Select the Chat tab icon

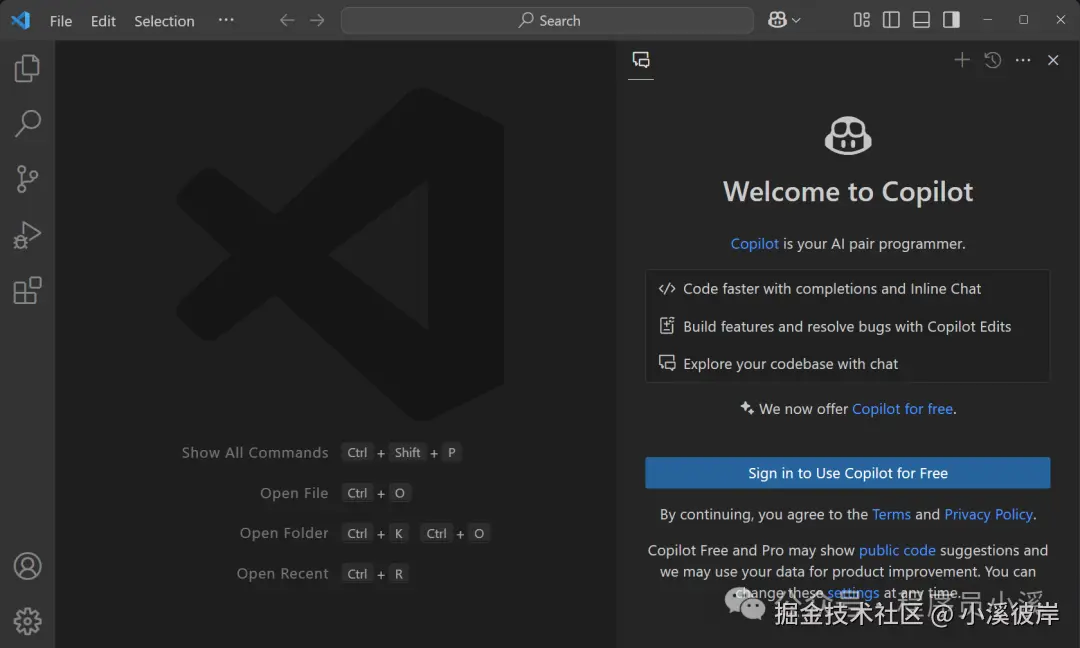click(x=641, y=60)
